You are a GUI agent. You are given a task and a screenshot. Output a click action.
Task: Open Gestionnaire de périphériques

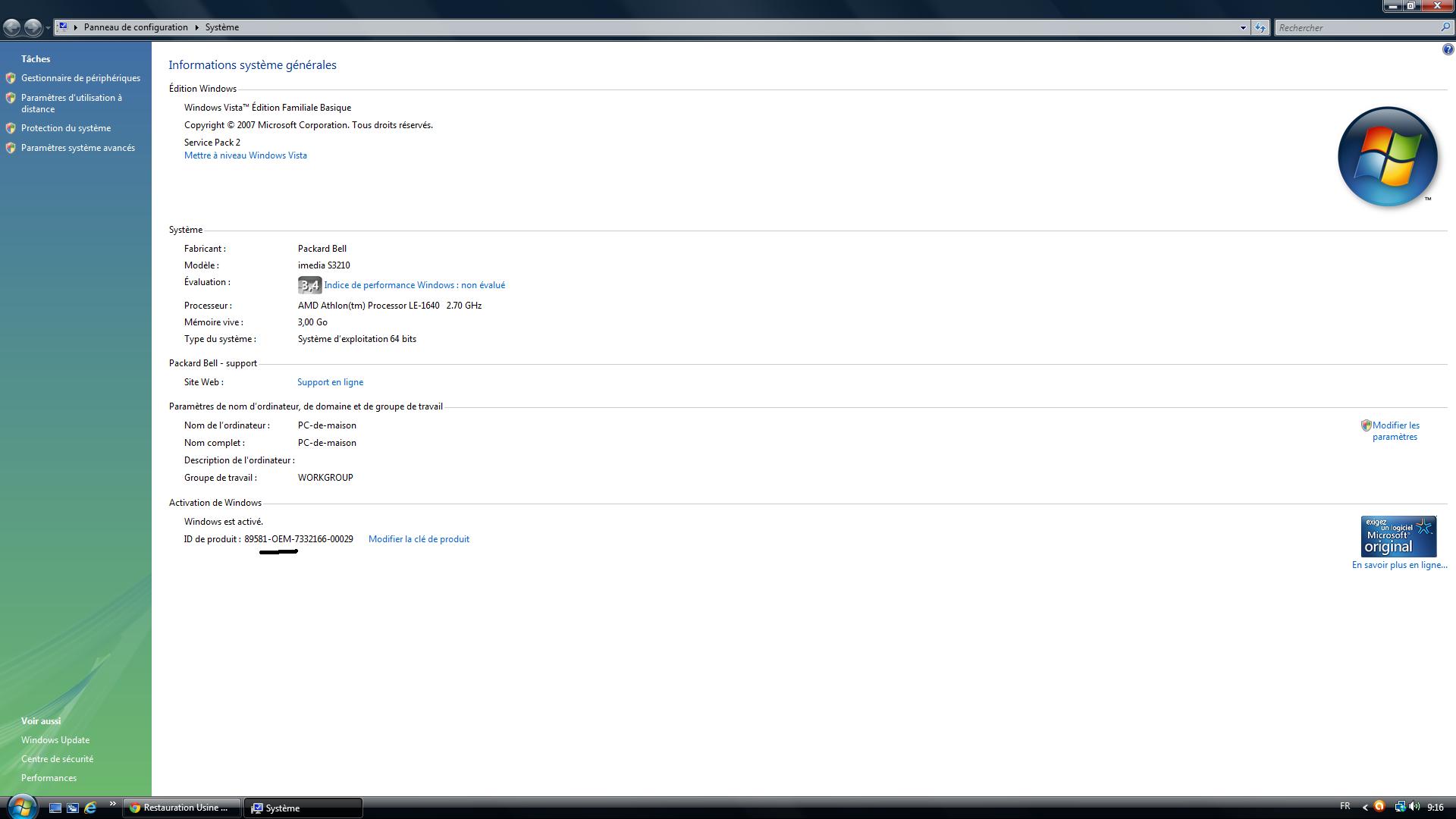(x=80, y=78)
